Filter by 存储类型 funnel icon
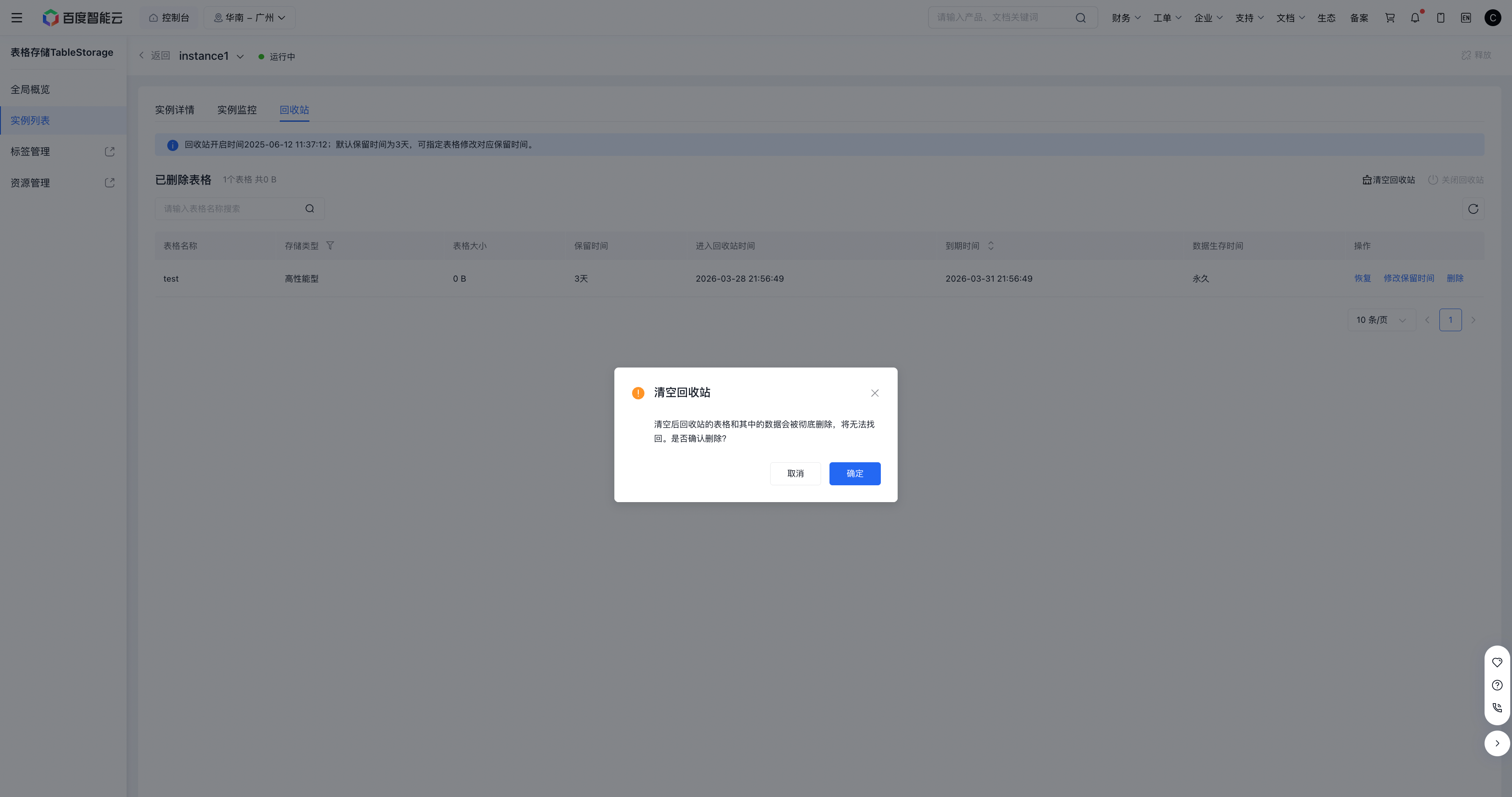1512x797 pixels. click(330, 245)
